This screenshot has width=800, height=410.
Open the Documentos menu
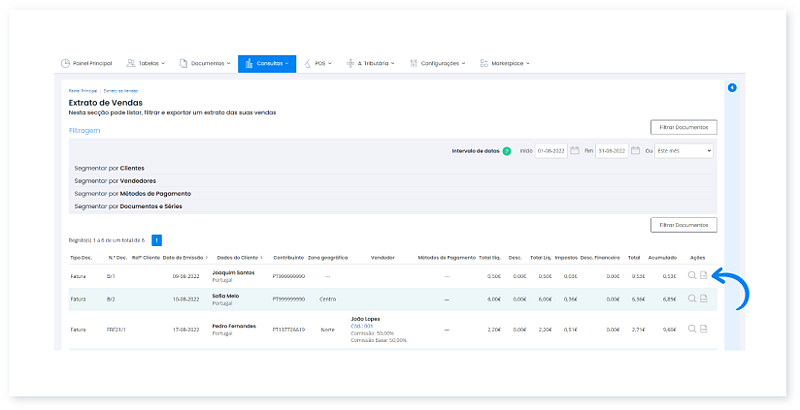click(x=205, y=63)
